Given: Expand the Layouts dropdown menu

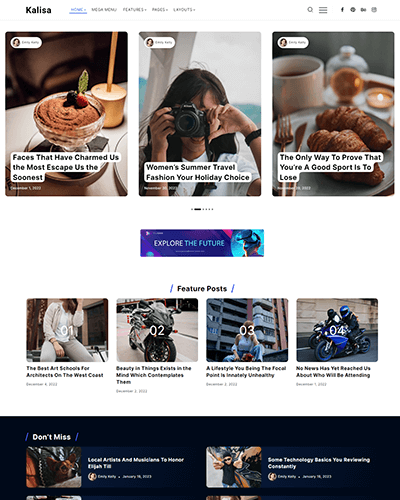Looking at the screenshot, I should pyautogui.click(x=184, y=10).
